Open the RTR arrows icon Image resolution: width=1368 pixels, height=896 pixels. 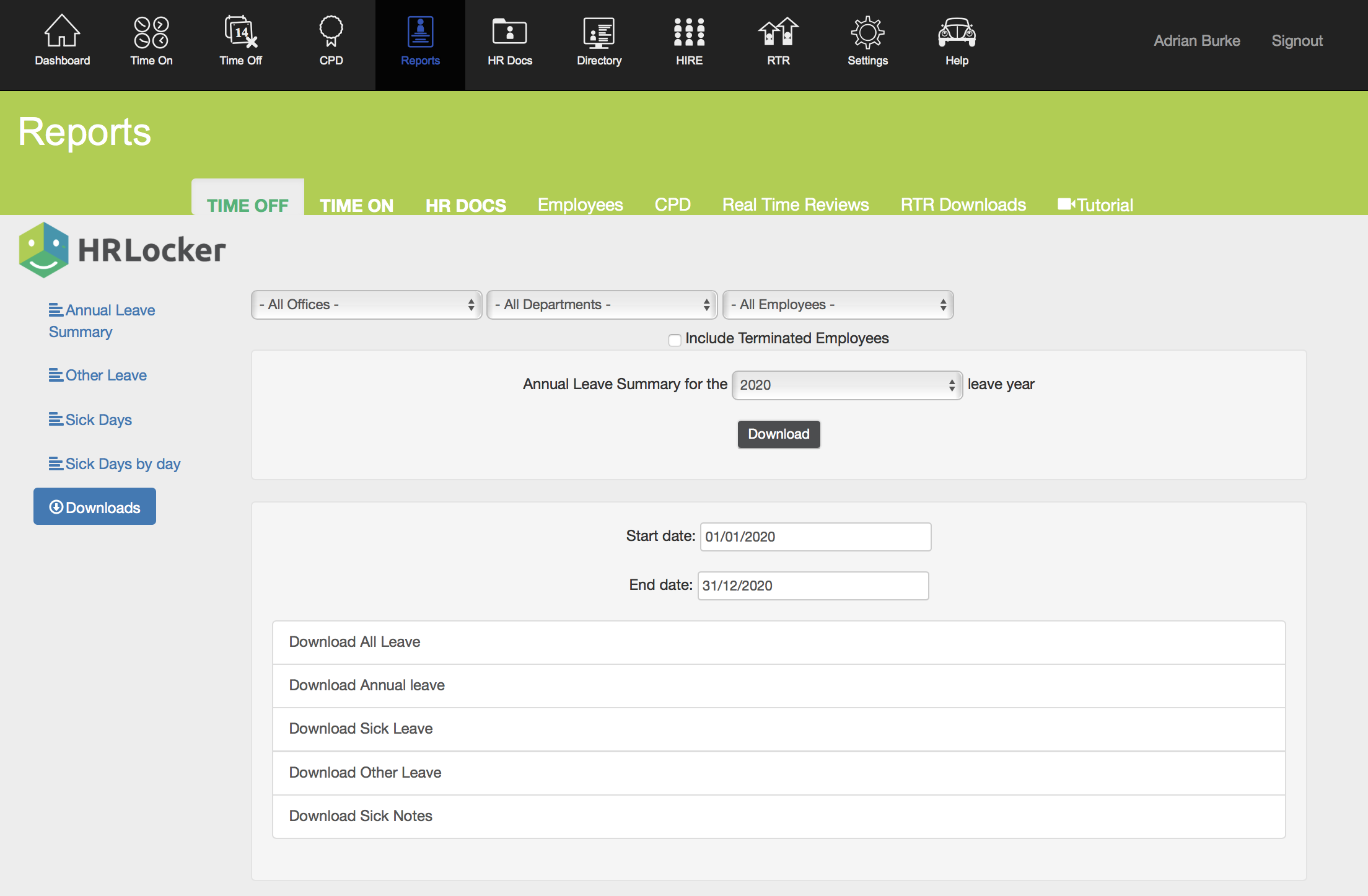[x=778, y=32]
